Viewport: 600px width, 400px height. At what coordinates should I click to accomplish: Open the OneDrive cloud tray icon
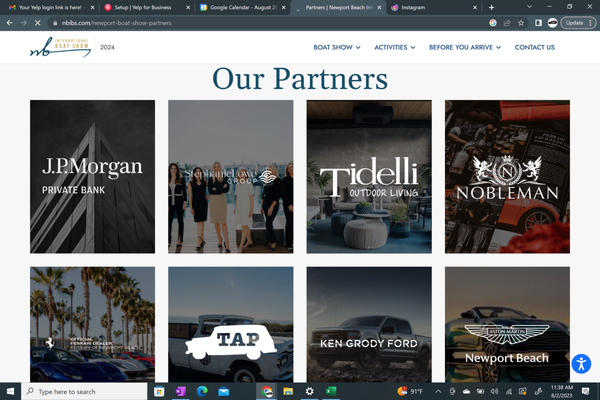pyautogui.click(x=466, y=391)
